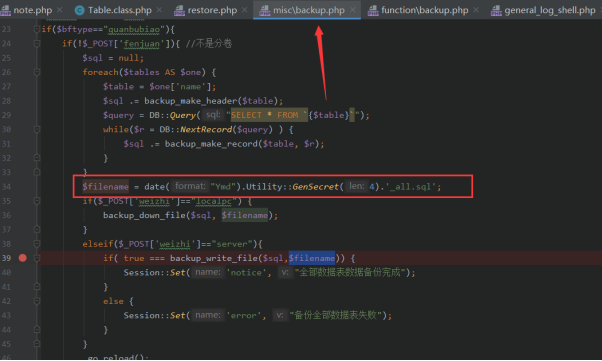The height and width of the screenshot is (361, 602).
Task: Click the PHP file icon on restore.php tab
Action: [179, 11]
